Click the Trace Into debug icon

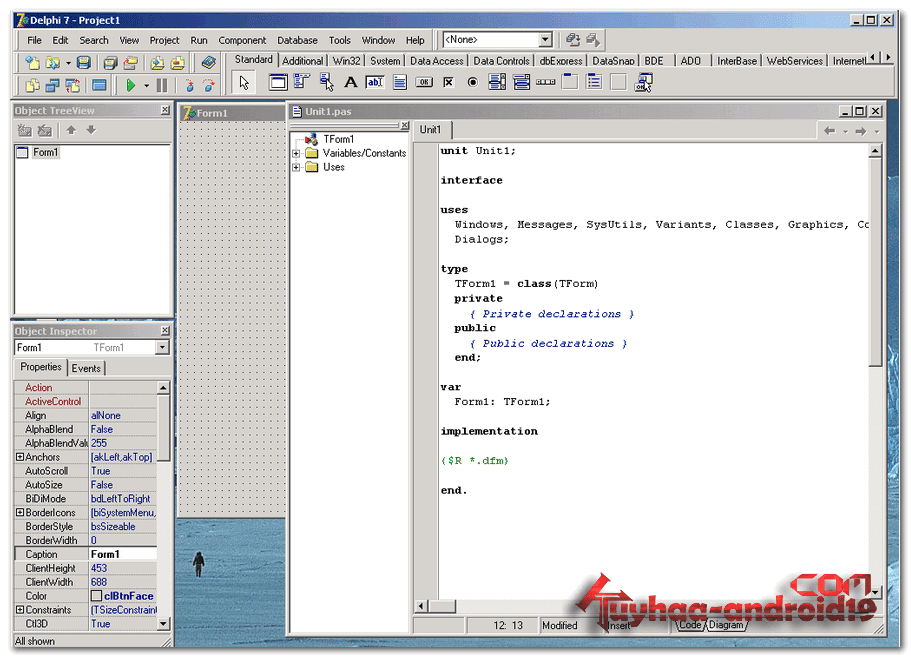point(189,85)
